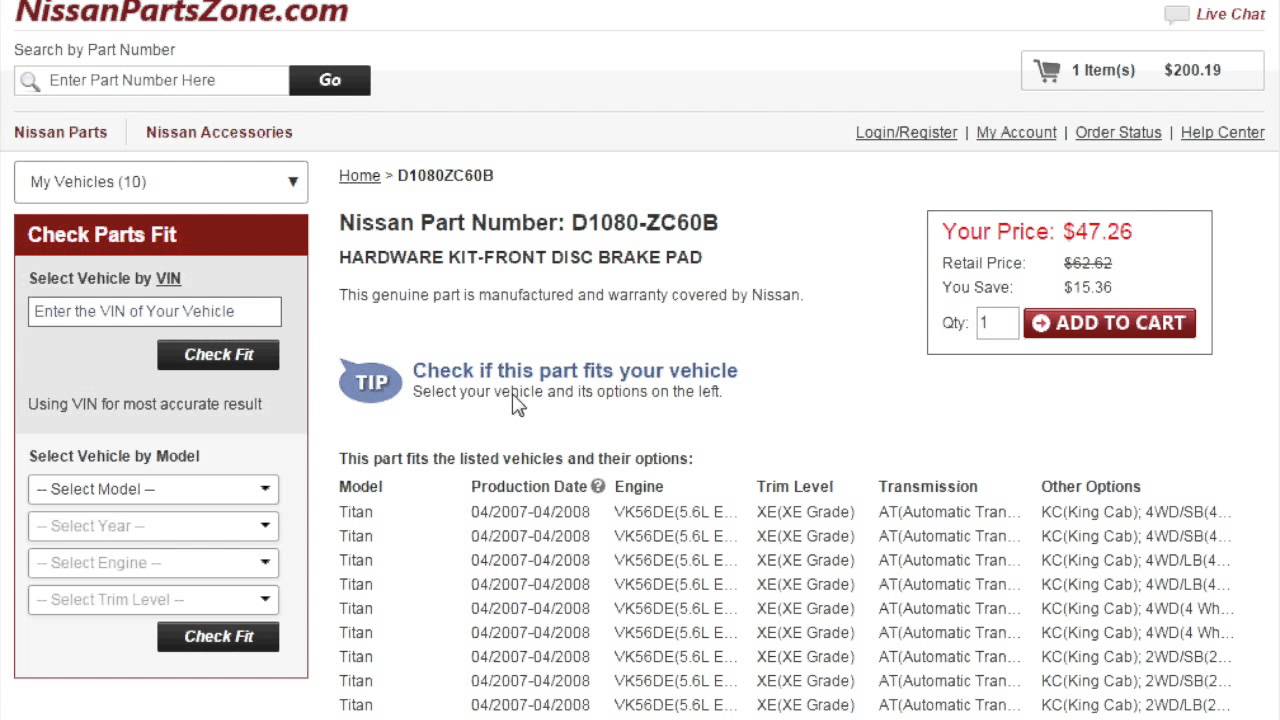
Task: Click the ADD TO CART button
Action: (1109, 323)
